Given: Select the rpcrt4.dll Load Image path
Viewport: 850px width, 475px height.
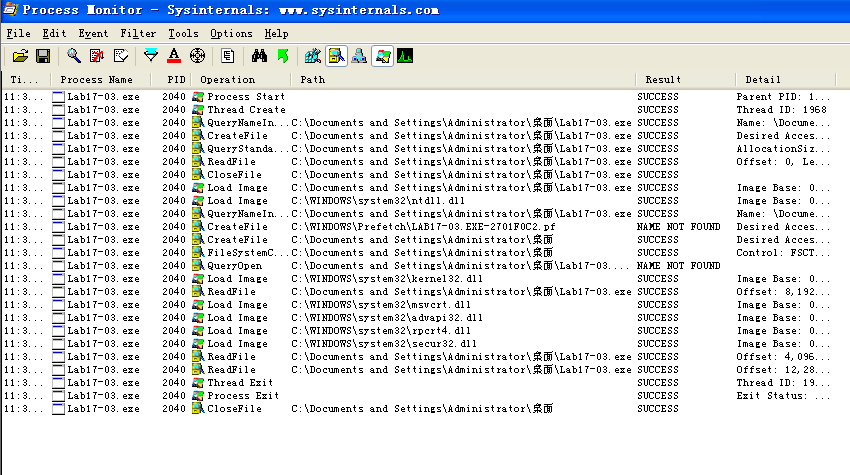Looking at the screenshot, I should (x=381, y=331).
